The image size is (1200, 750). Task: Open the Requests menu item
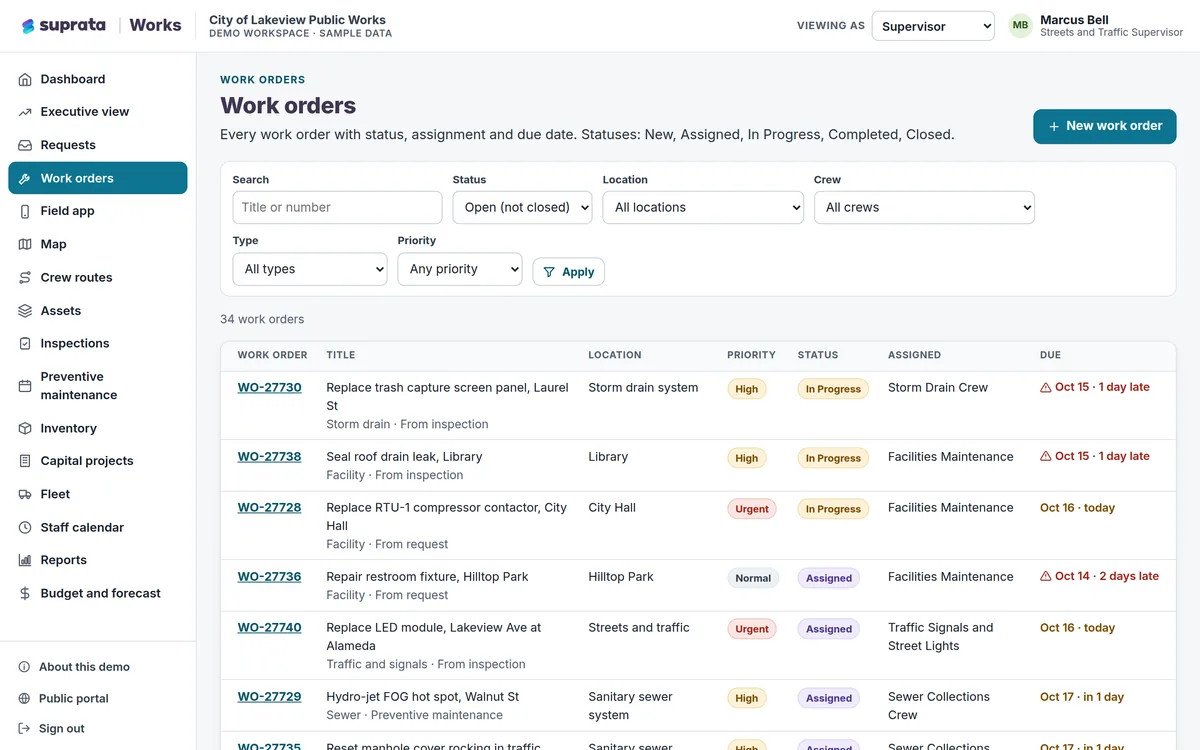[x=98, y=145]
